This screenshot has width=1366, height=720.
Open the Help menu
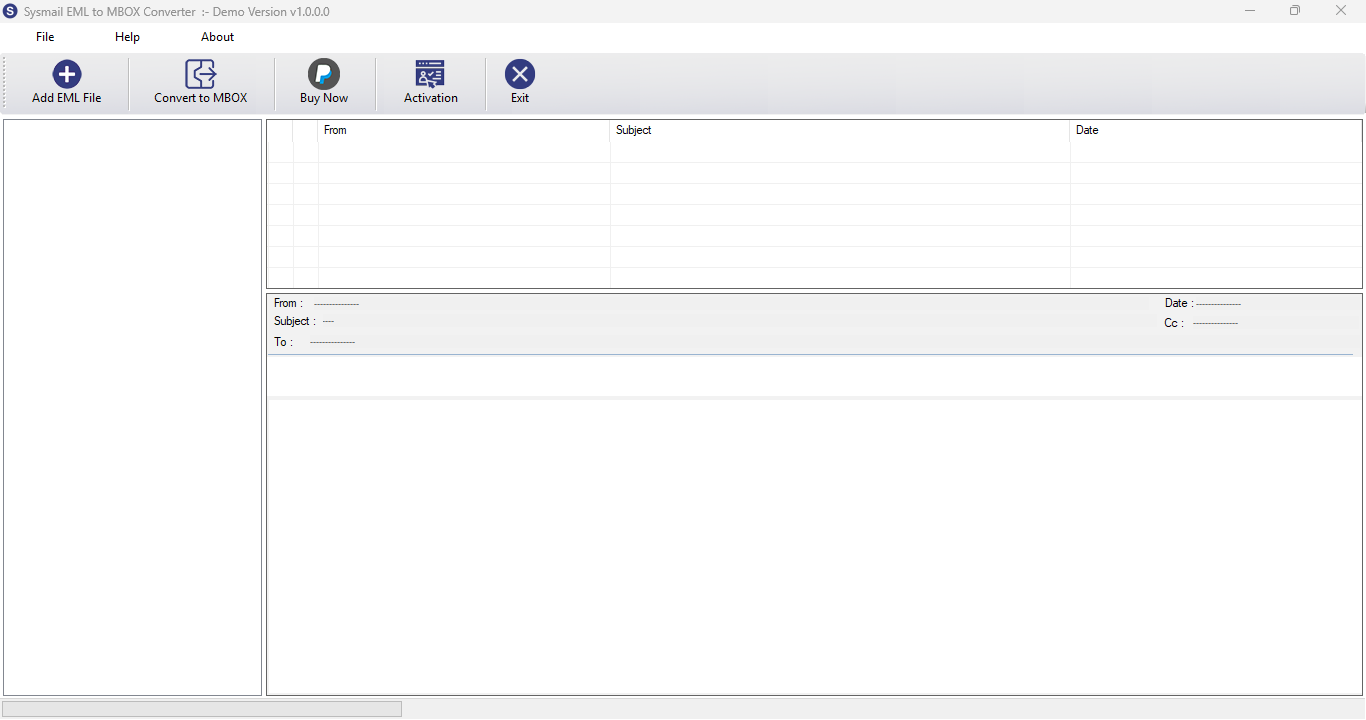pos(127,37)
